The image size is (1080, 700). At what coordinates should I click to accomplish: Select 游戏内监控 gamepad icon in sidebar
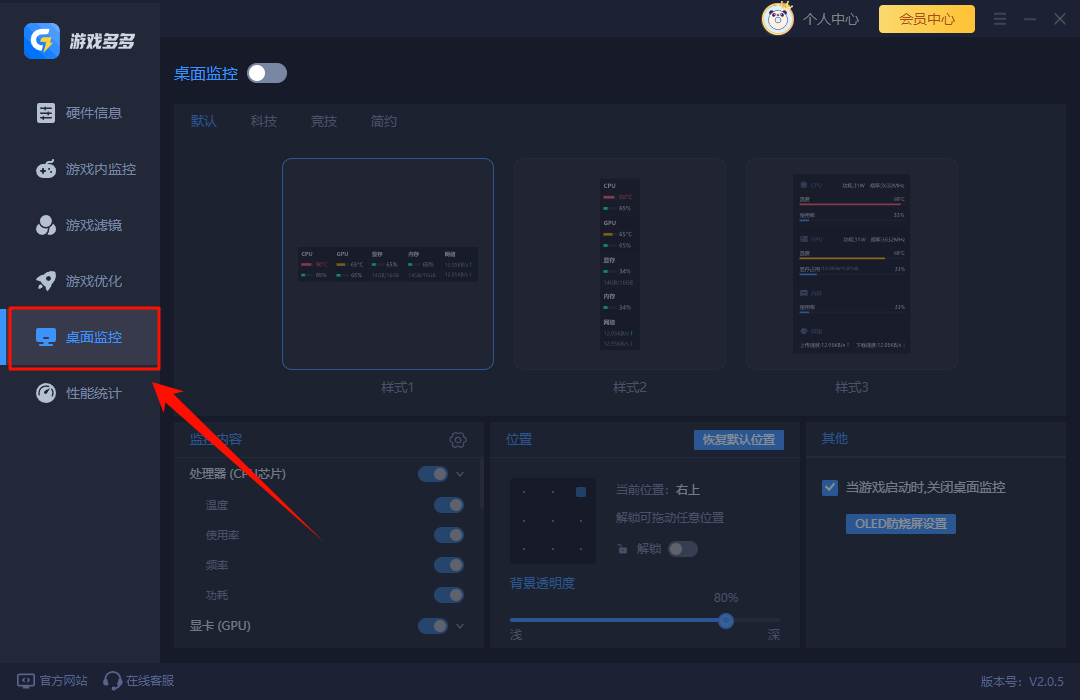(46, 169)
